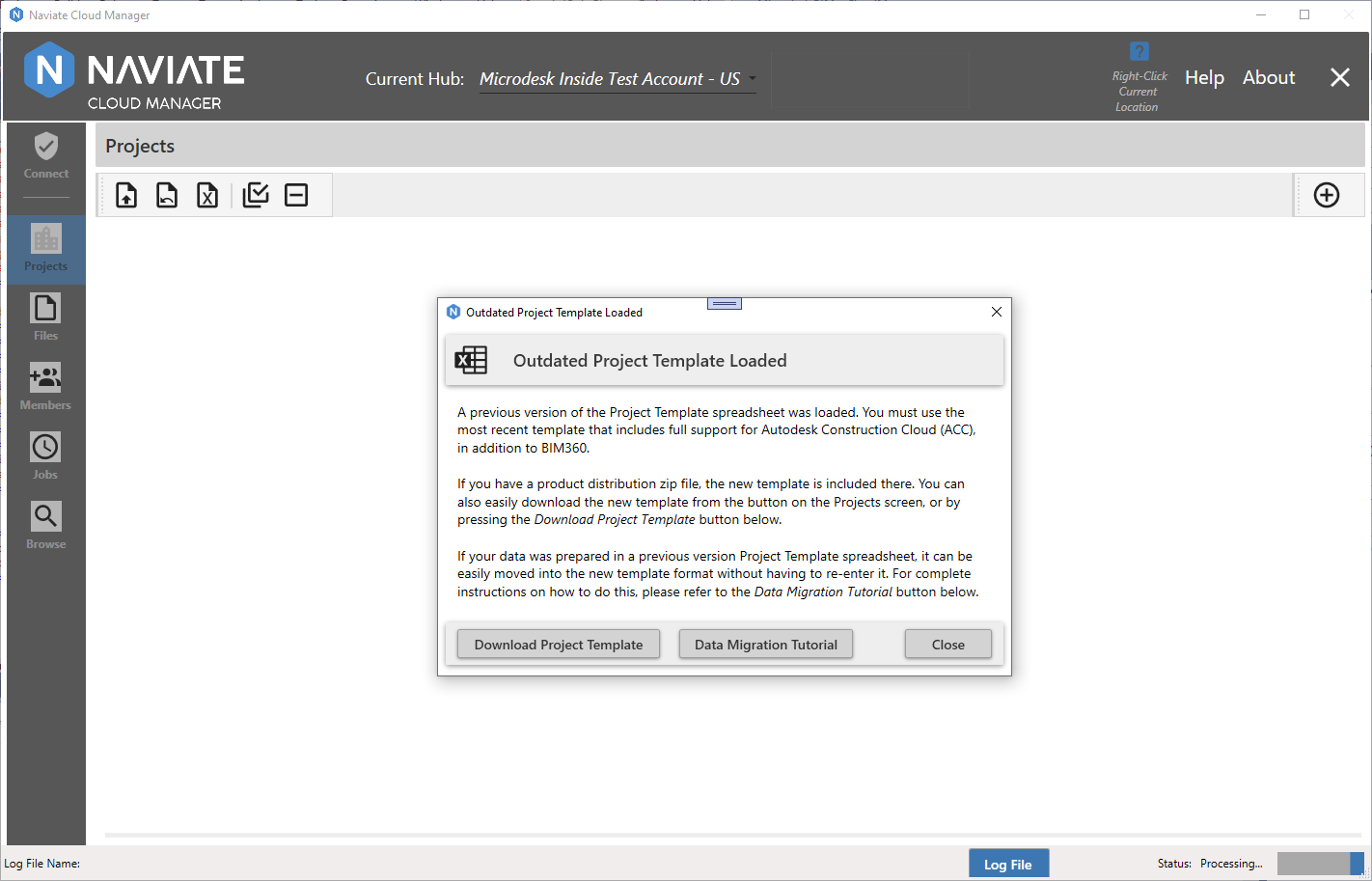Click the 'Processing...' status text

coord(1231,864)
